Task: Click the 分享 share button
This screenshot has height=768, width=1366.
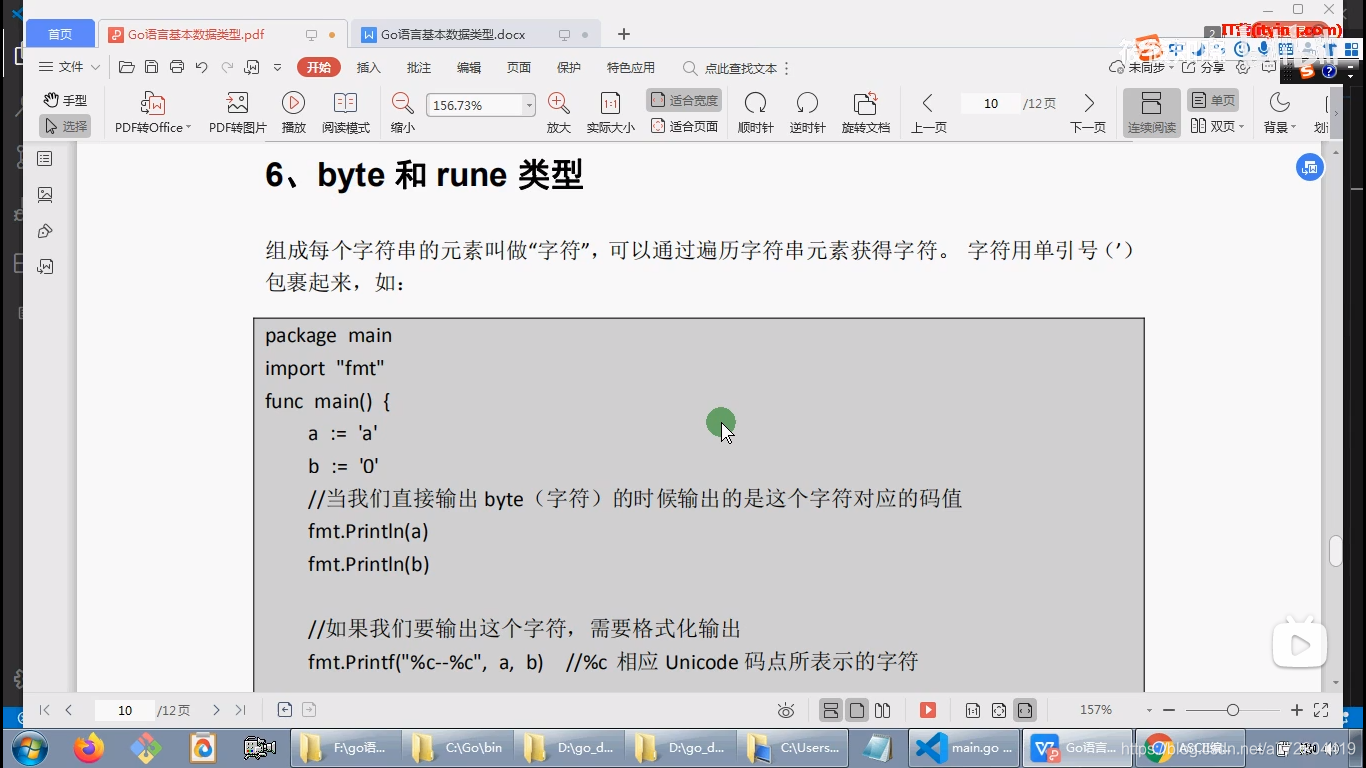Action: (1203, 67)
